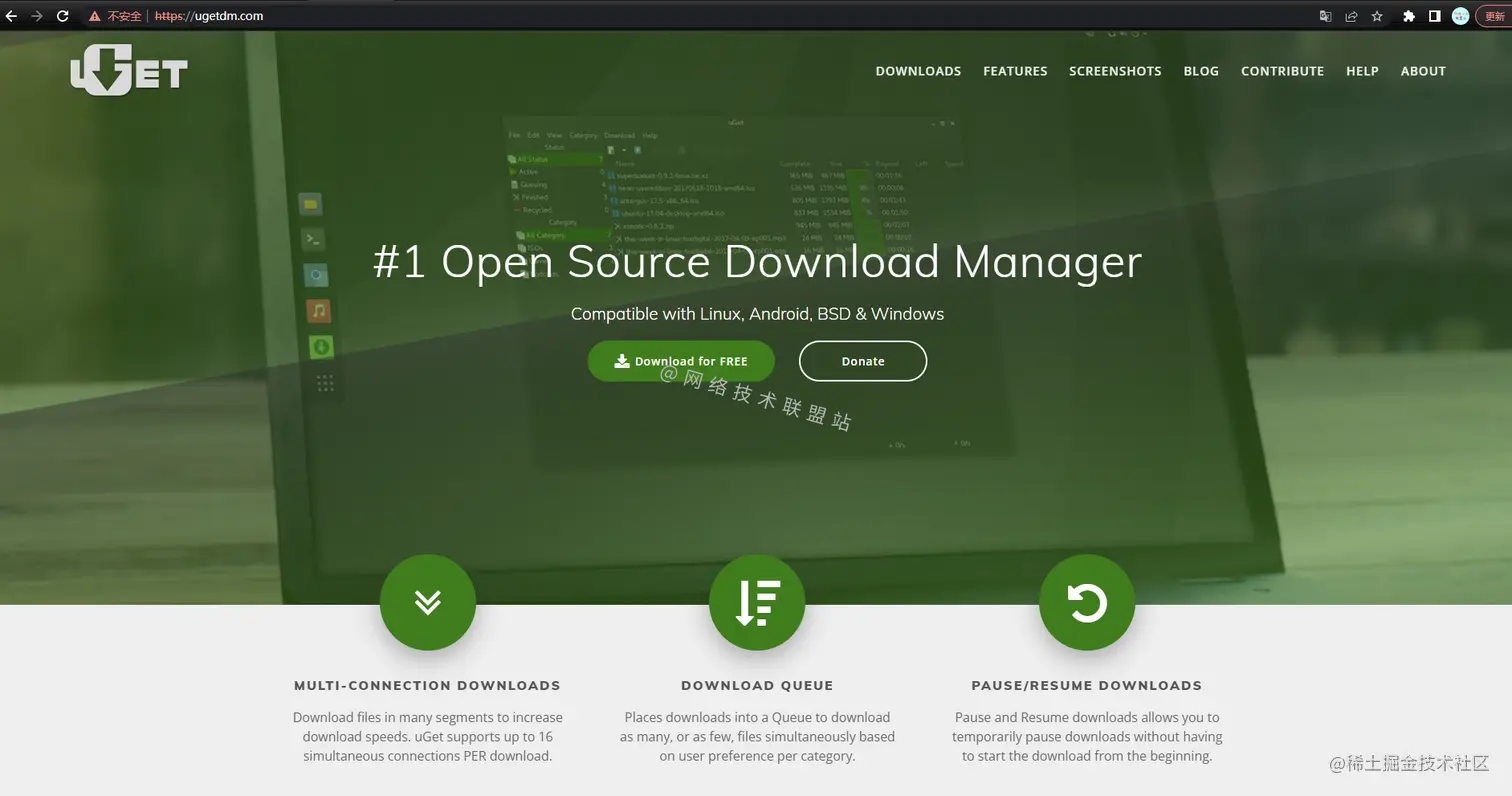Open the FEATURES nav item
The width and height of the screenshot is (1512, 796).
pyautogui.click(x=1015, y=71)
